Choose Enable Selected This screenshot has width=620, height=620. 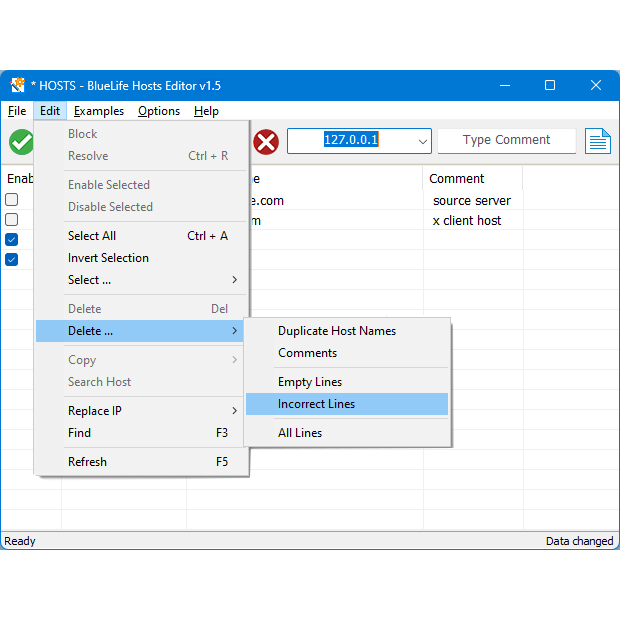pos(141,185)
